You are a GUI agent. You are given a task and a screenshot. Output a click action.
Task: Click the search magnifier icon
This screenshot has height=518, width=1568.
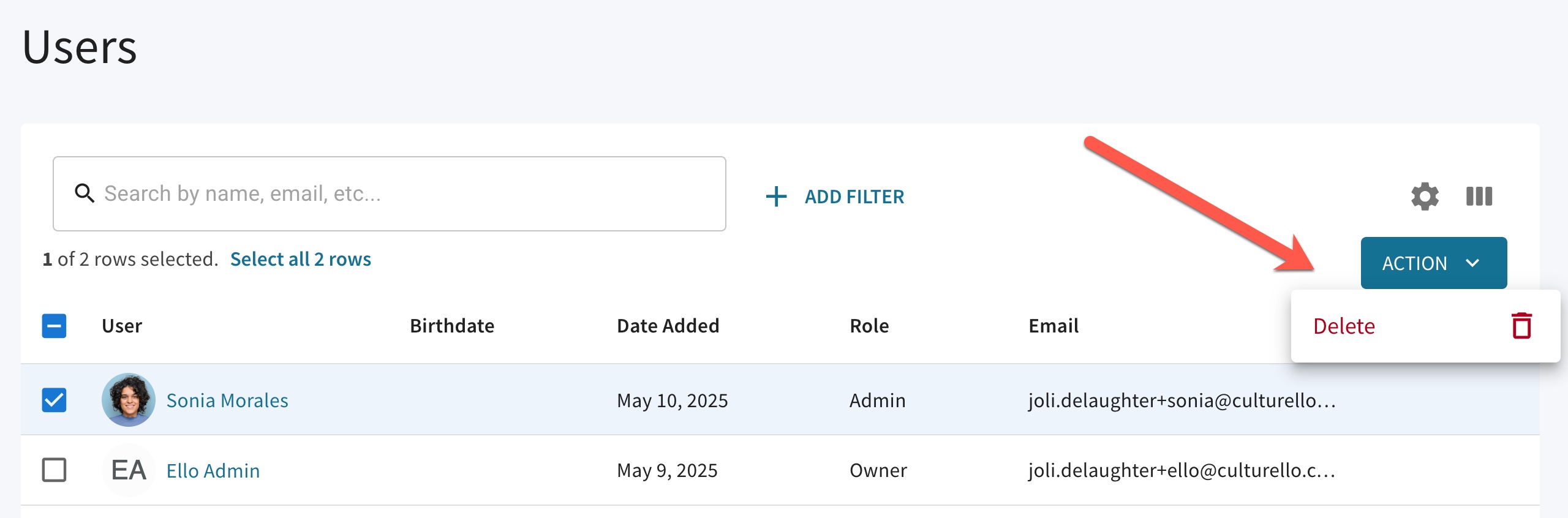pos(84,193)
